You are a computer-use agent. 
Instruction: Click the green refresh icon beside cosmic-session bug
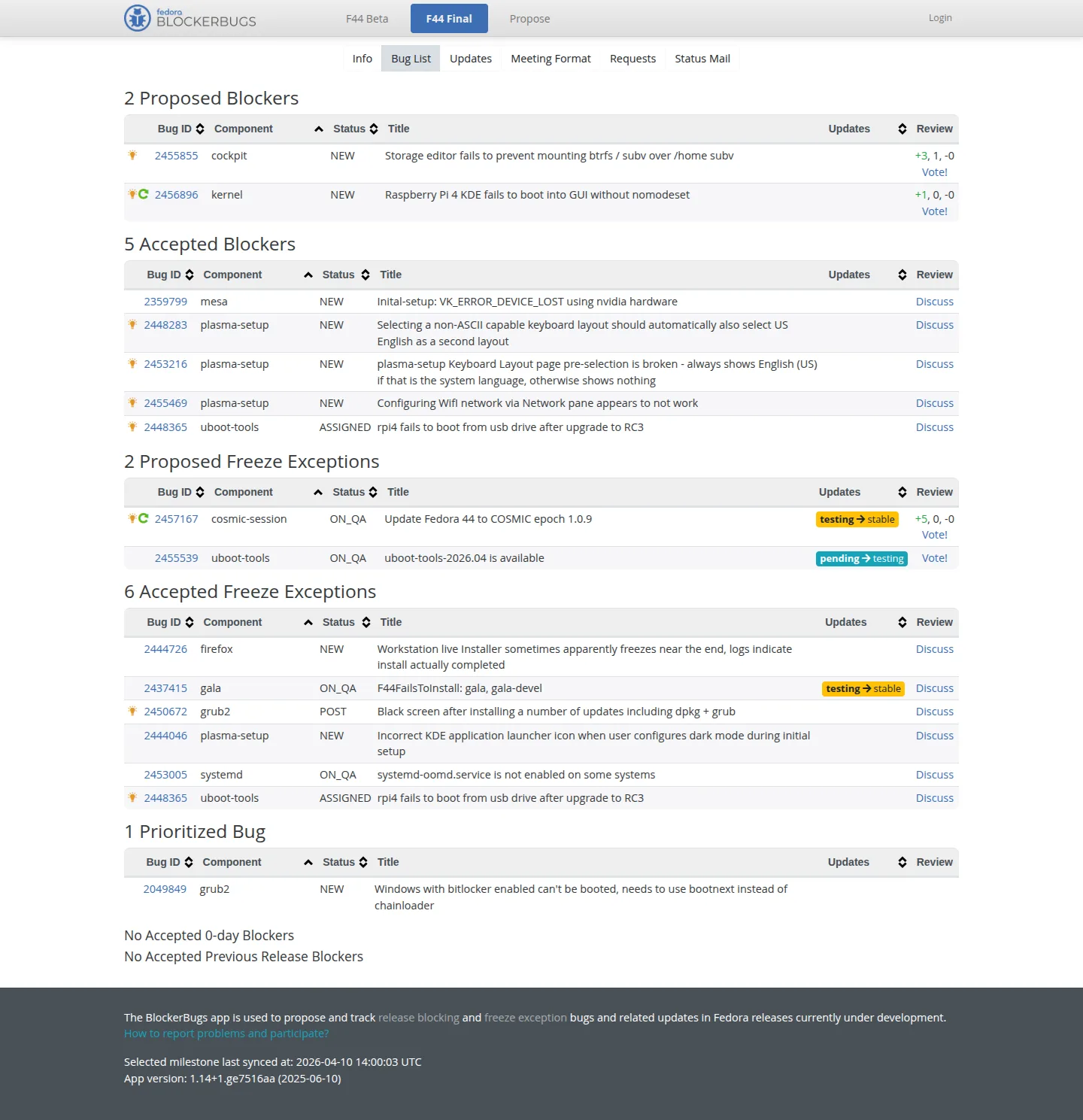tap(144, 518)
